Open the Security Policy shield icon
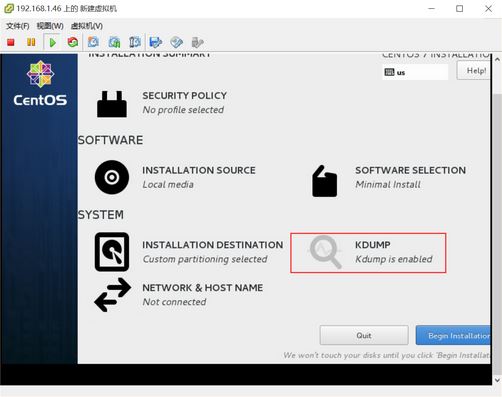This screenshot has width=502, height=397. click(x=112, y=104)
